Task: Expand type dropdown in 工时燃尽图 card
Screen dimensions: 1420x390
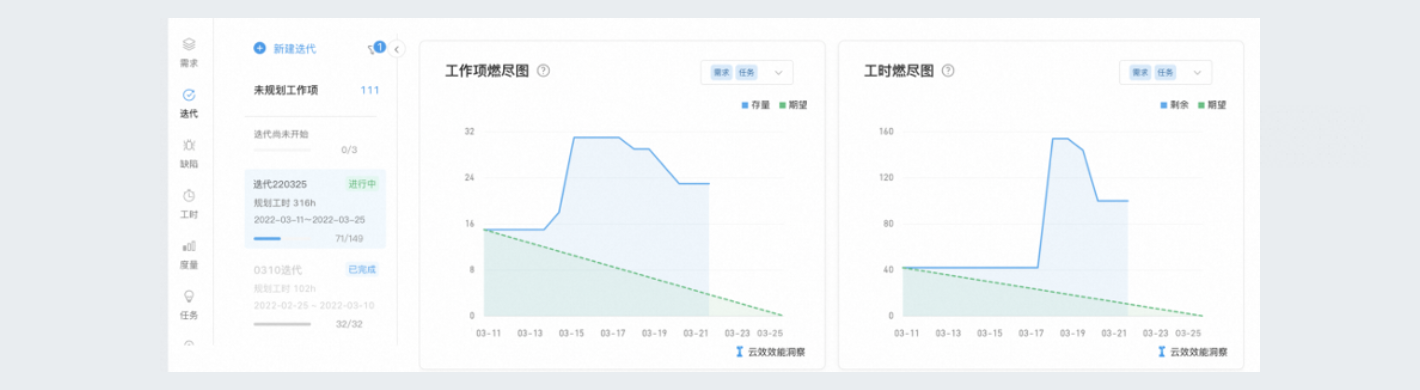Action: coord(1165,72)
